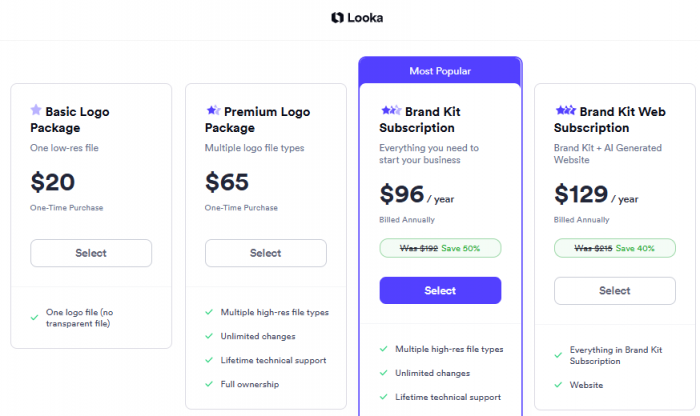
Task: Click the Brand Kit Subscription title
Action: coord(420,120)
